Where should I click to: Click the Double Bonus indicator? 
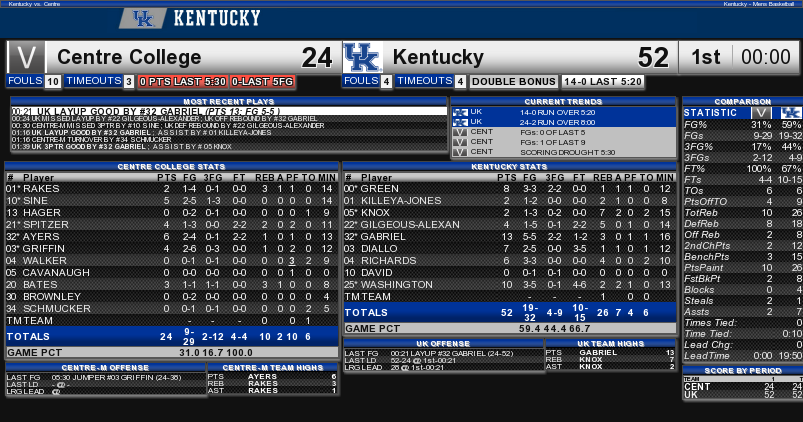[x=514, y=81]
